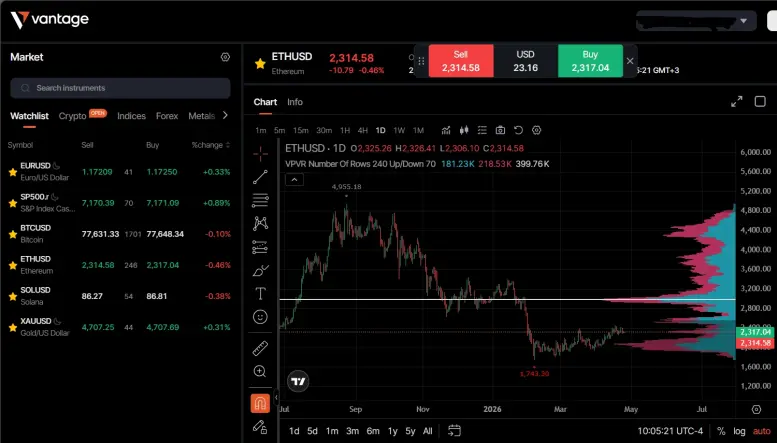This screenshot has width=777, height=443.
Task: Open the chart Info tab
Action: (295, 102)
